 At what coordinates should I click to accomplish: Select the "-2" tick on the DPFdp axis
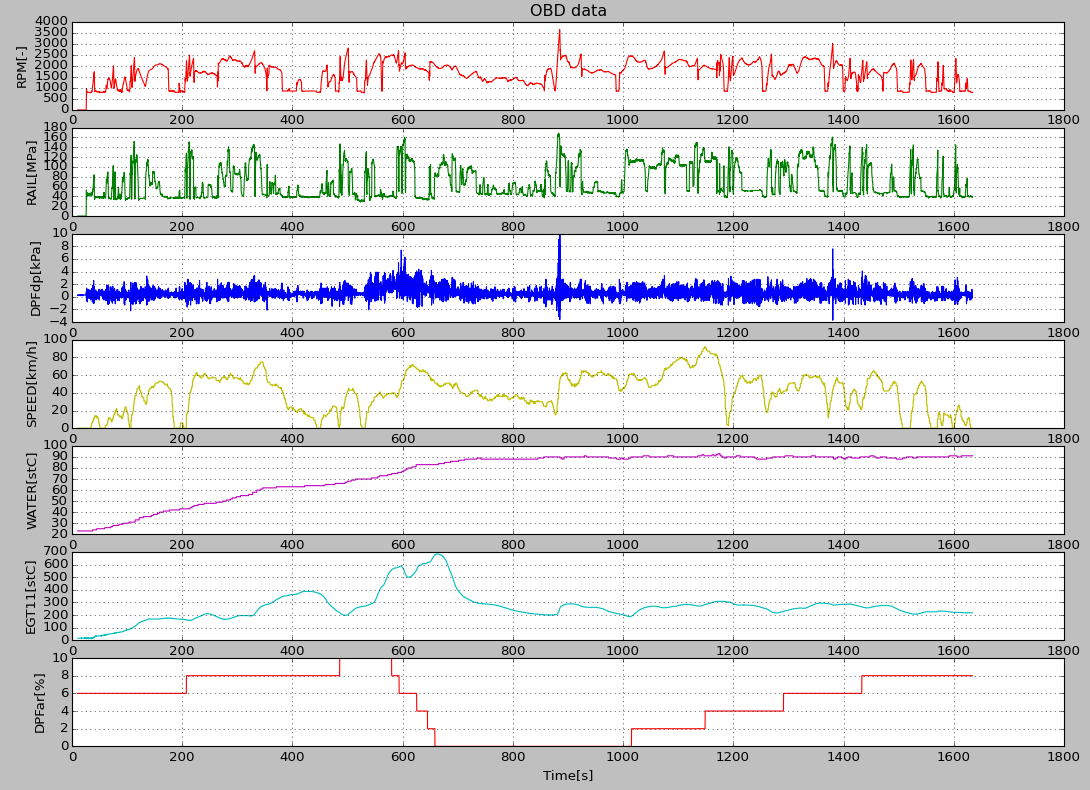coord(60,309)
